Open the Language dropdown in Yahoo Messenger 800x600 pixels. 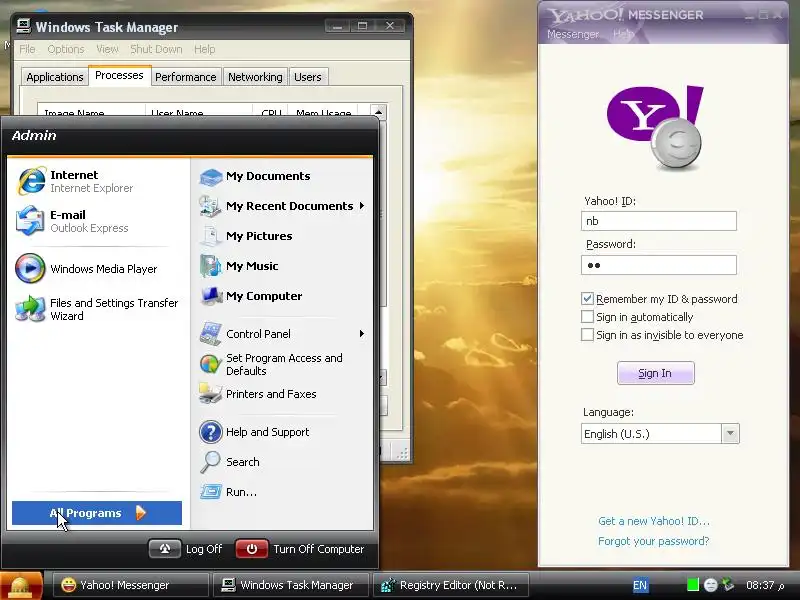click(x=730, y=434)
